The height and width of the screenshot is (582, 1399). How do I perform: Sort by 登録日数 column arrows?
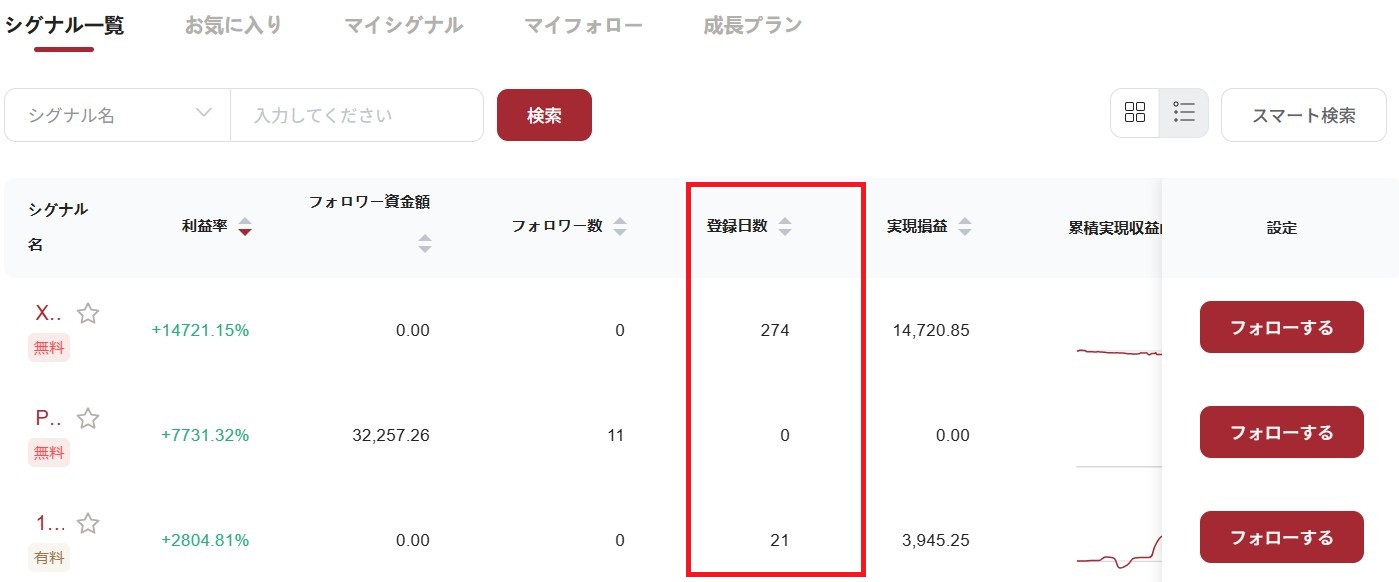tap(785, 227)
